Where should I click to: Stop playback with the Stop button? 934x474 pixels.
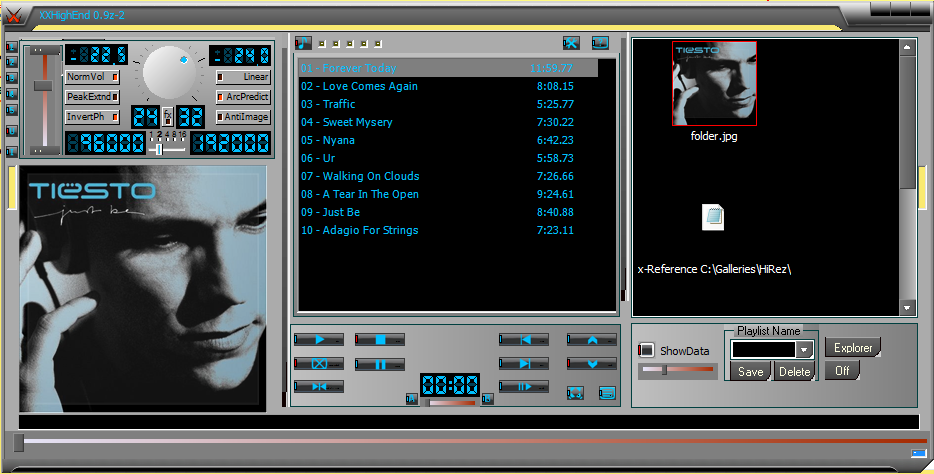(380, 340)
